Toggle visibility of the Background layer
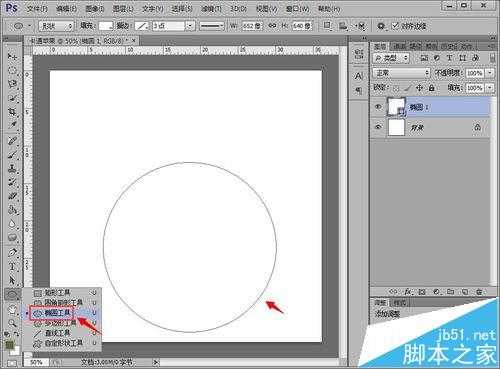The width and height of the screenshot is (500, 369). (378, 127)
